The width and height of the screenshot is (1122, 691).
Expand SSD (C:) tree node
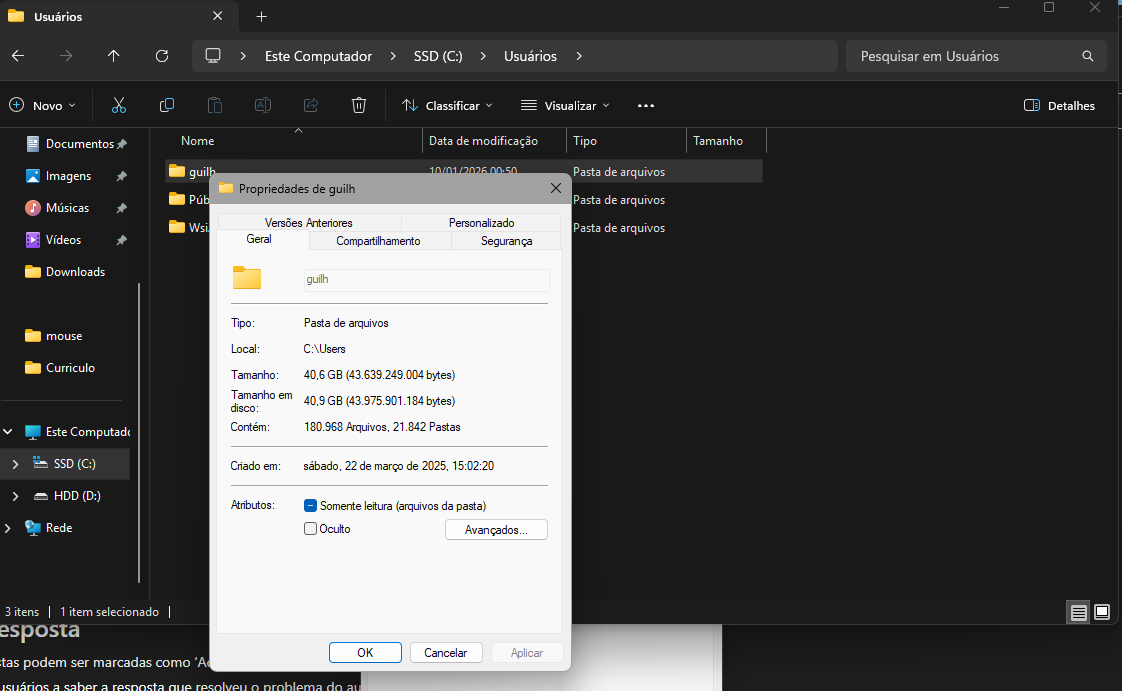[15, 464]
